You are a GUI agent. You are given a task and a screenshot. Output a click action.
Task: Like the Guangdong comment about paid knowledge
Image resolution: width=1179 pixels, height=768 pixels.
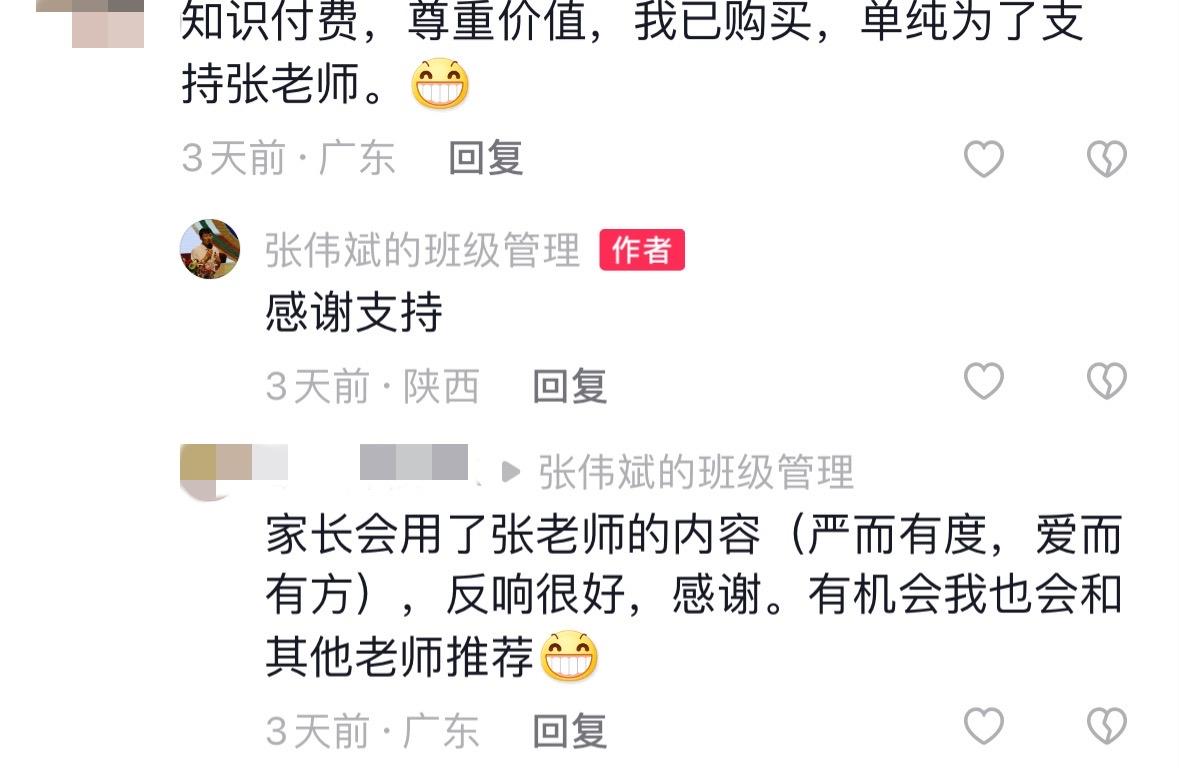[x=984, y=159]
